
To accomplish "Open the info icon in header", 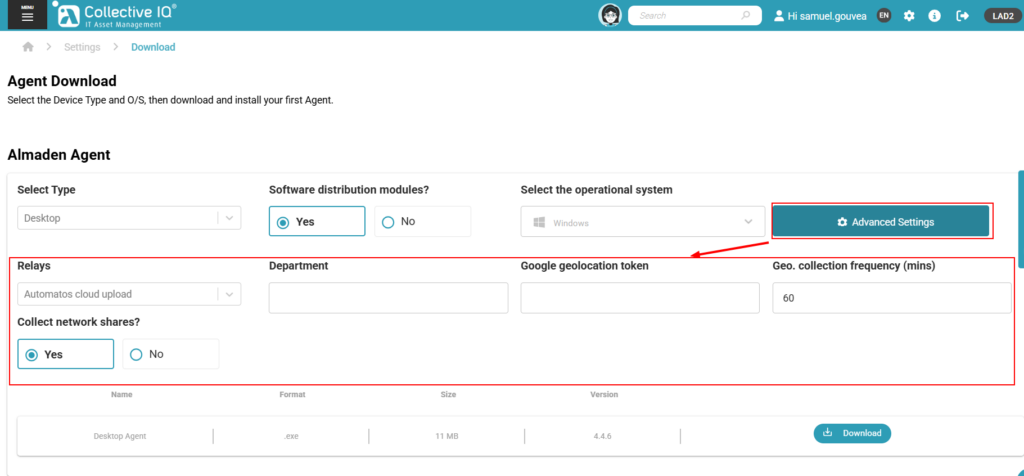I will [x=935, y=16].
